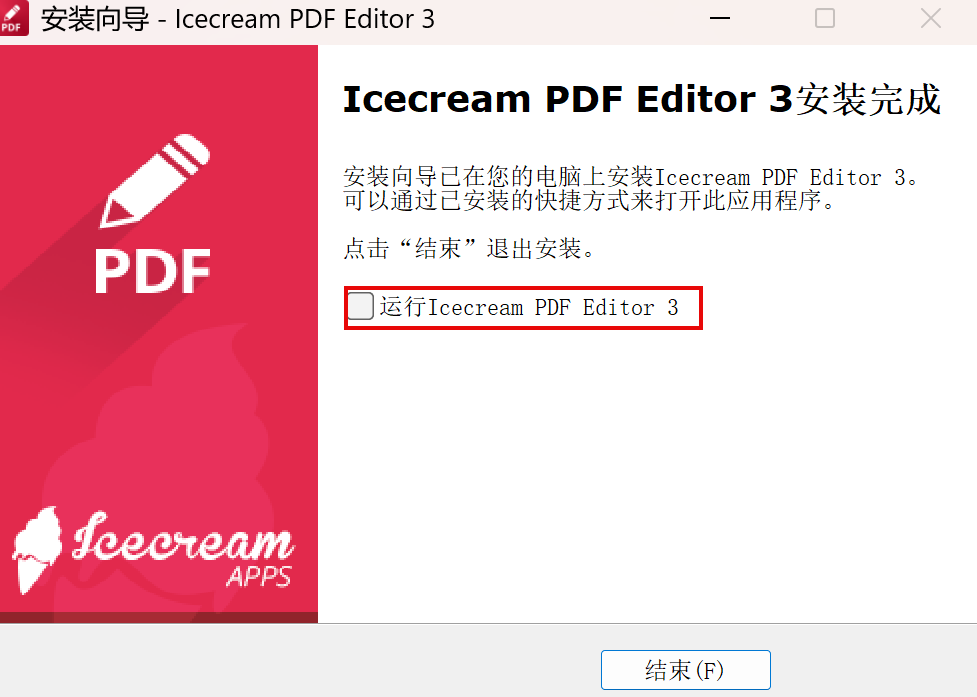Click the PDF app icon in title bar

tap(14, 19)
